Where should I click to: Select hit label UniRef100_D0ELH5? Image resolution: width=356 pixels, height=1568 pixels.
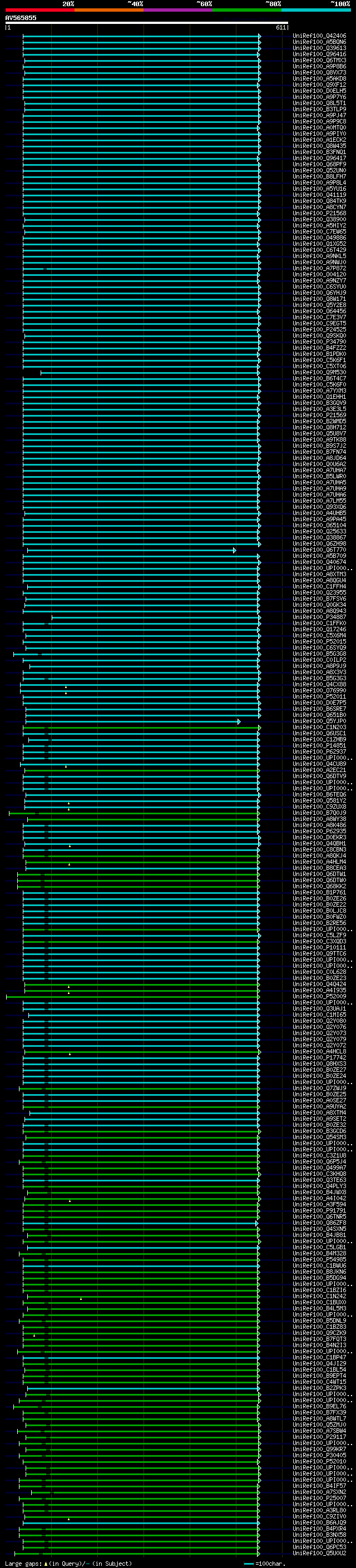[319, 91]
